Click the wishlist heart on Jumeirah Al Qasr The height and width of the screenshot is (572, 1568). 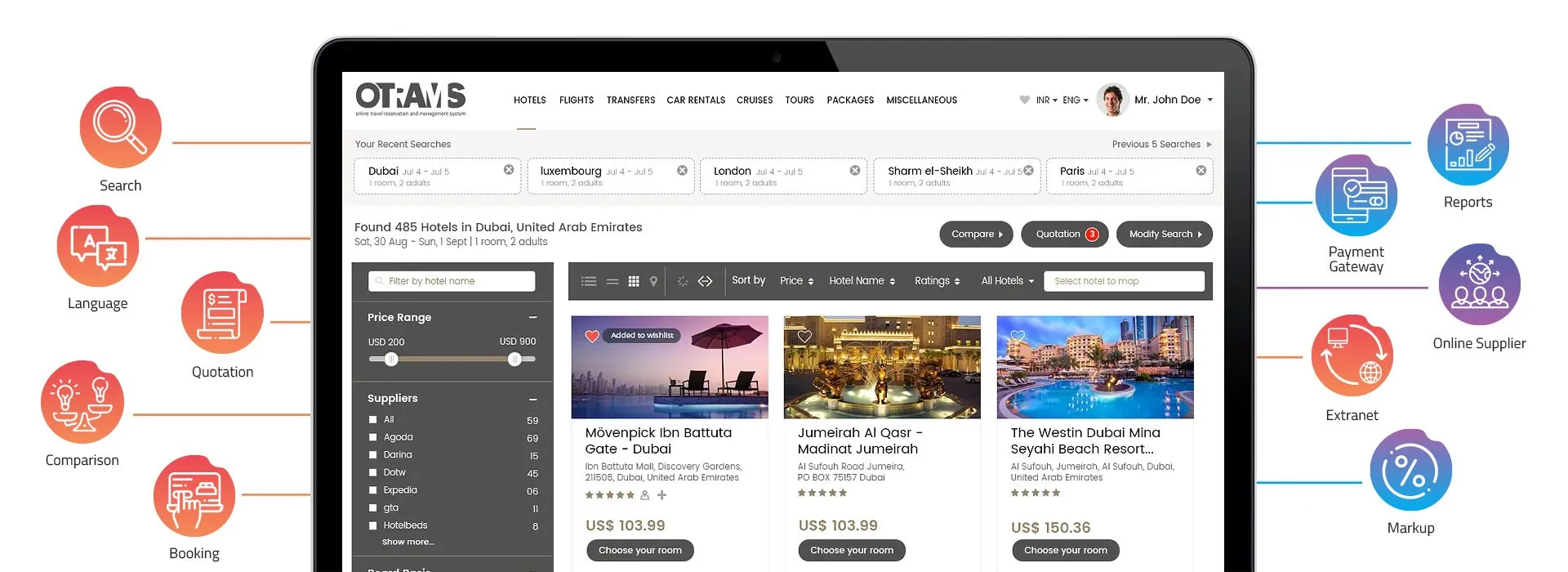pyautogui.click(x=804, y=336)
